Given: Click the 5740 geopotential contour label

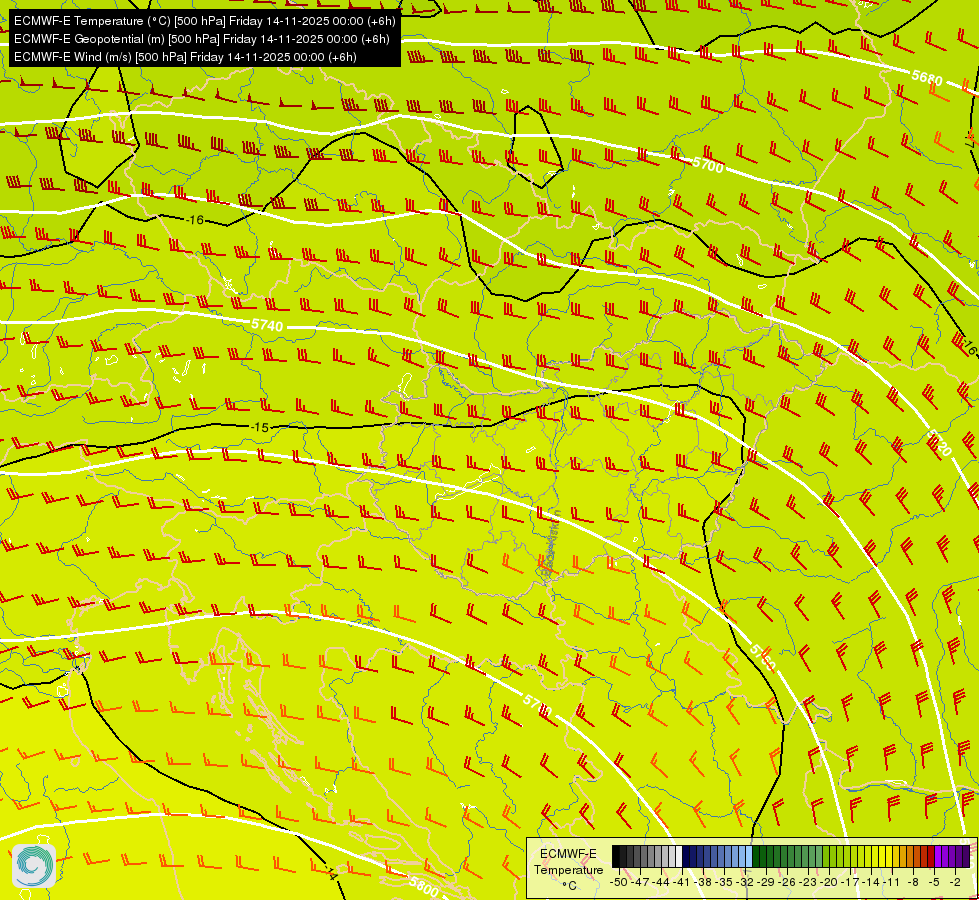Looking at the screenshot, I should (267, 325).
